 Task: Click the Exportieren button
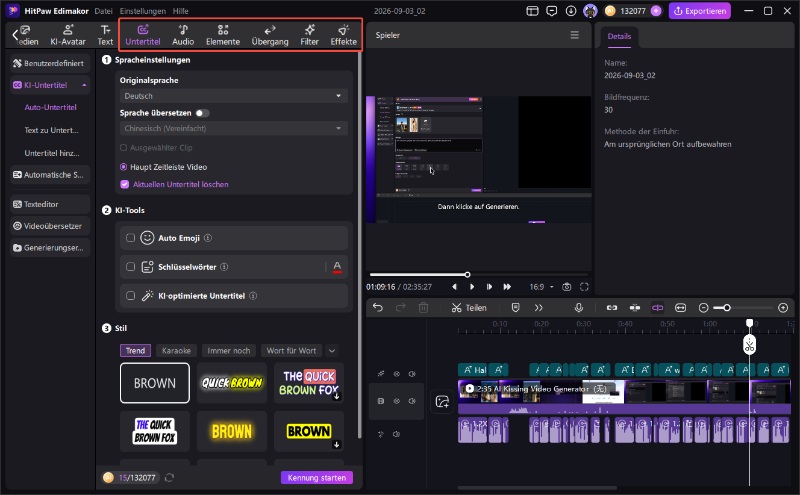point(699,11)
